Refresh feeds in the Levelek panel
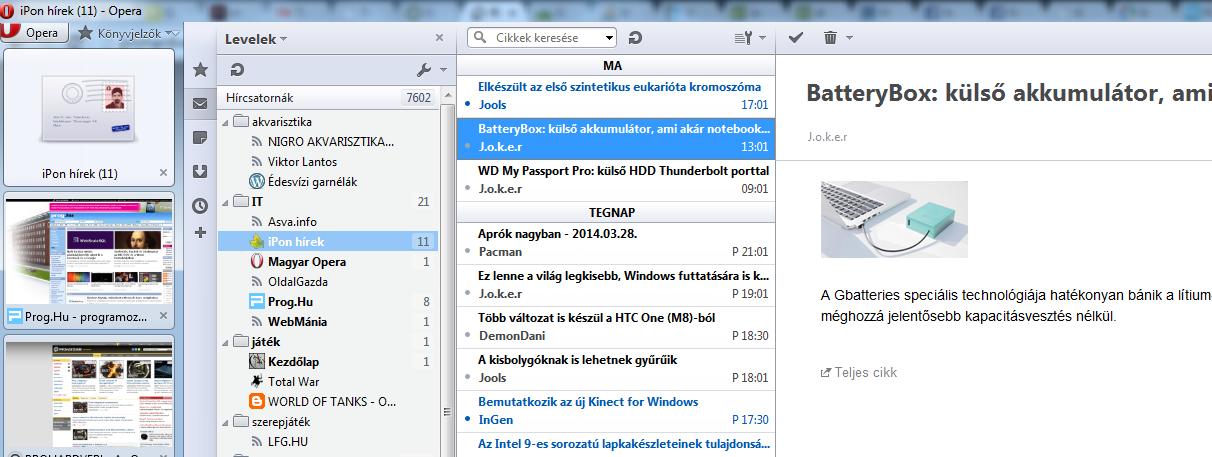Screen dimensions: 1212x457 237,70
